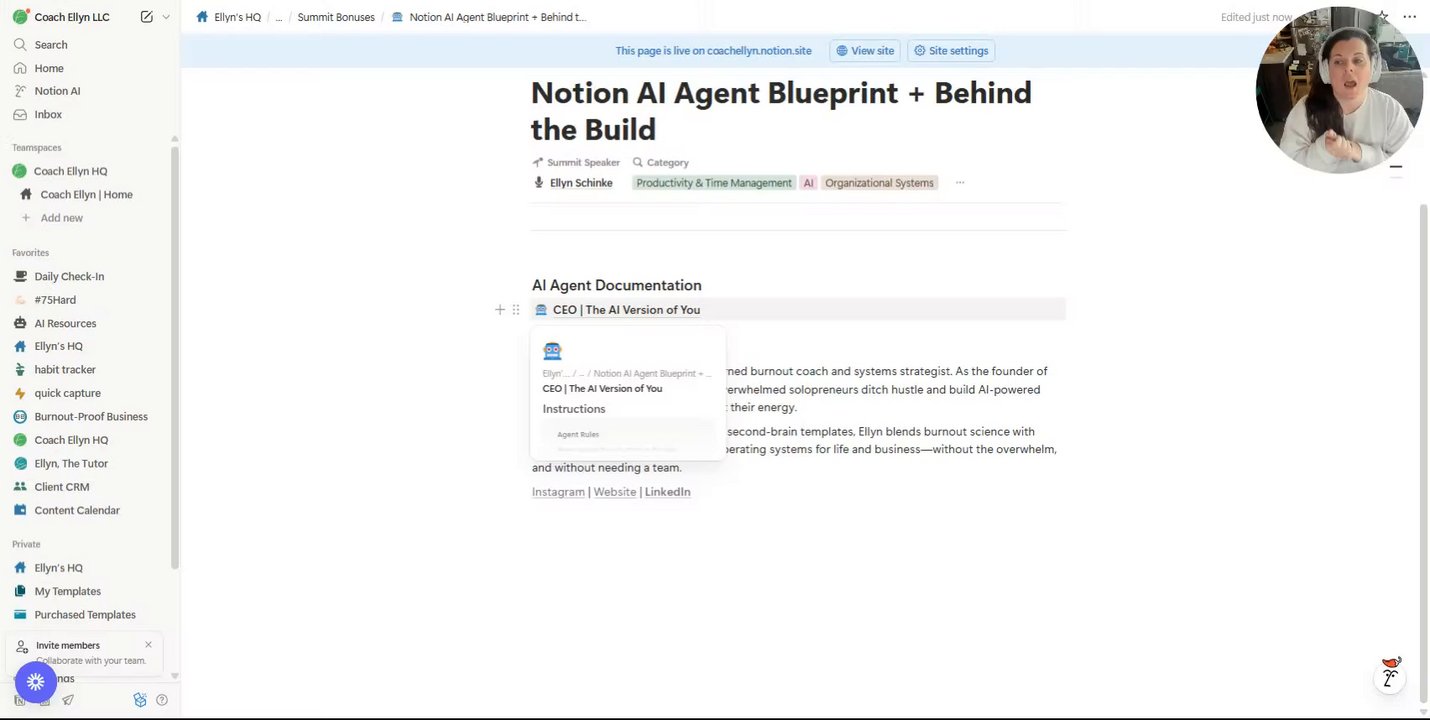
Task: Go to Summit Bonuses breadcrumb
Action: (x=336, y=17)
